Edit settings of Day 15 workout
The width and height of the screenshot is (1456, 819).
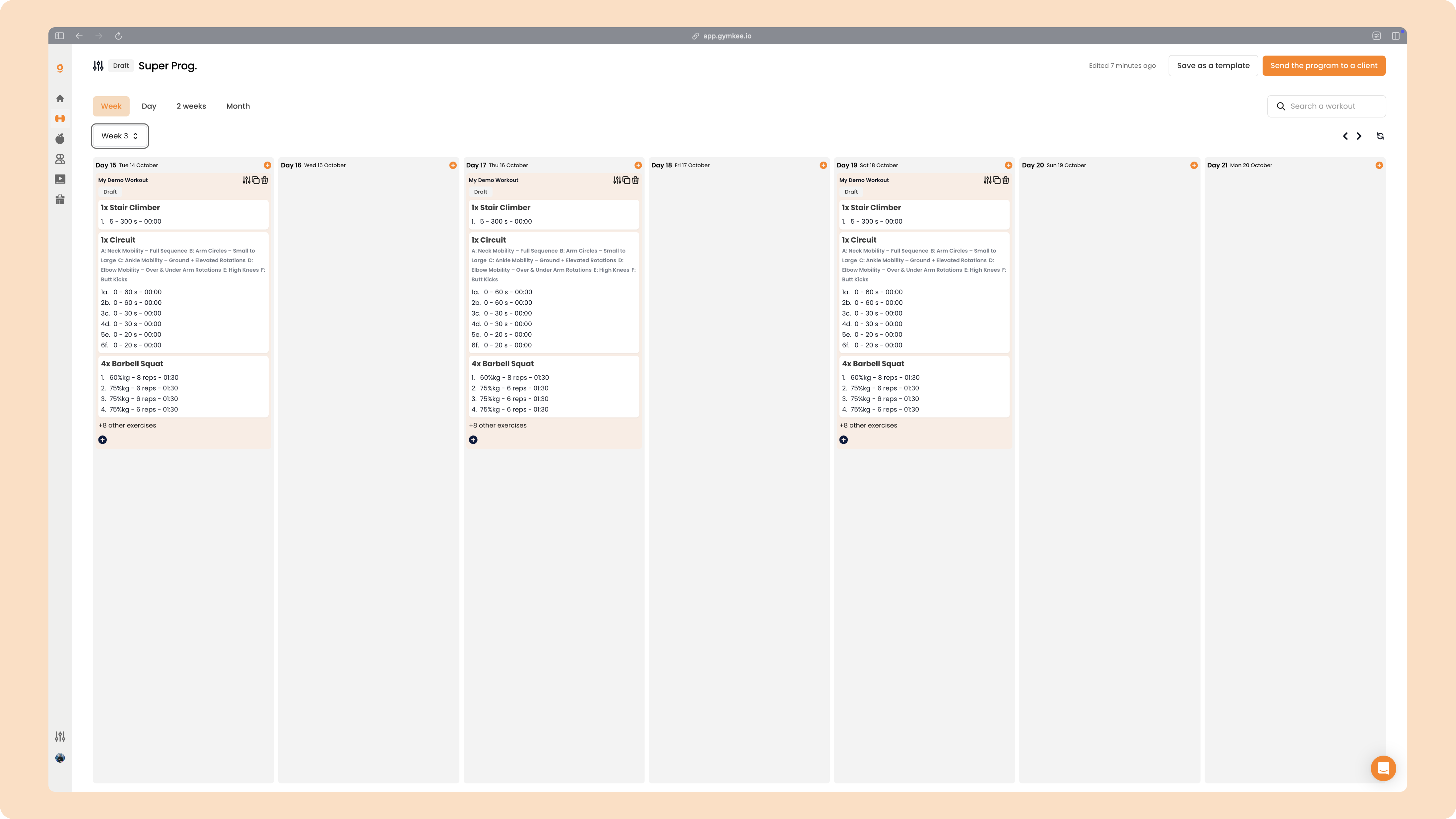[x=246, y=181]
